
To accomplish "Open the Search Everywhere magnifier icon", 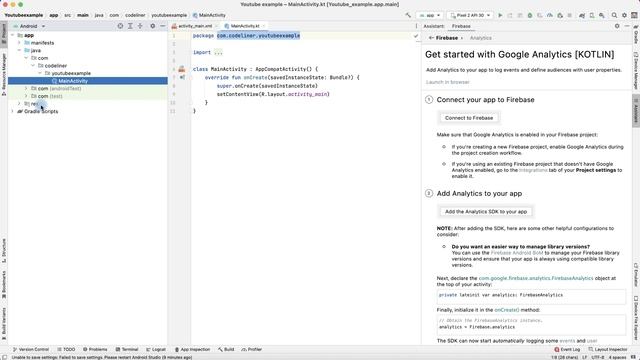I will (614, 15).
